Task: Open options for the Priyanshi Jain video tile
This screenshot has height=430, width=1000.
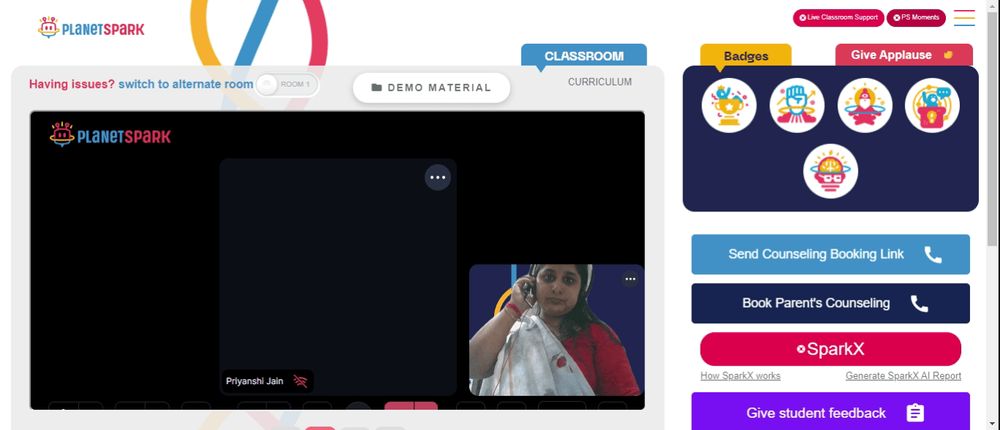Action: click(x=438, y=177)
